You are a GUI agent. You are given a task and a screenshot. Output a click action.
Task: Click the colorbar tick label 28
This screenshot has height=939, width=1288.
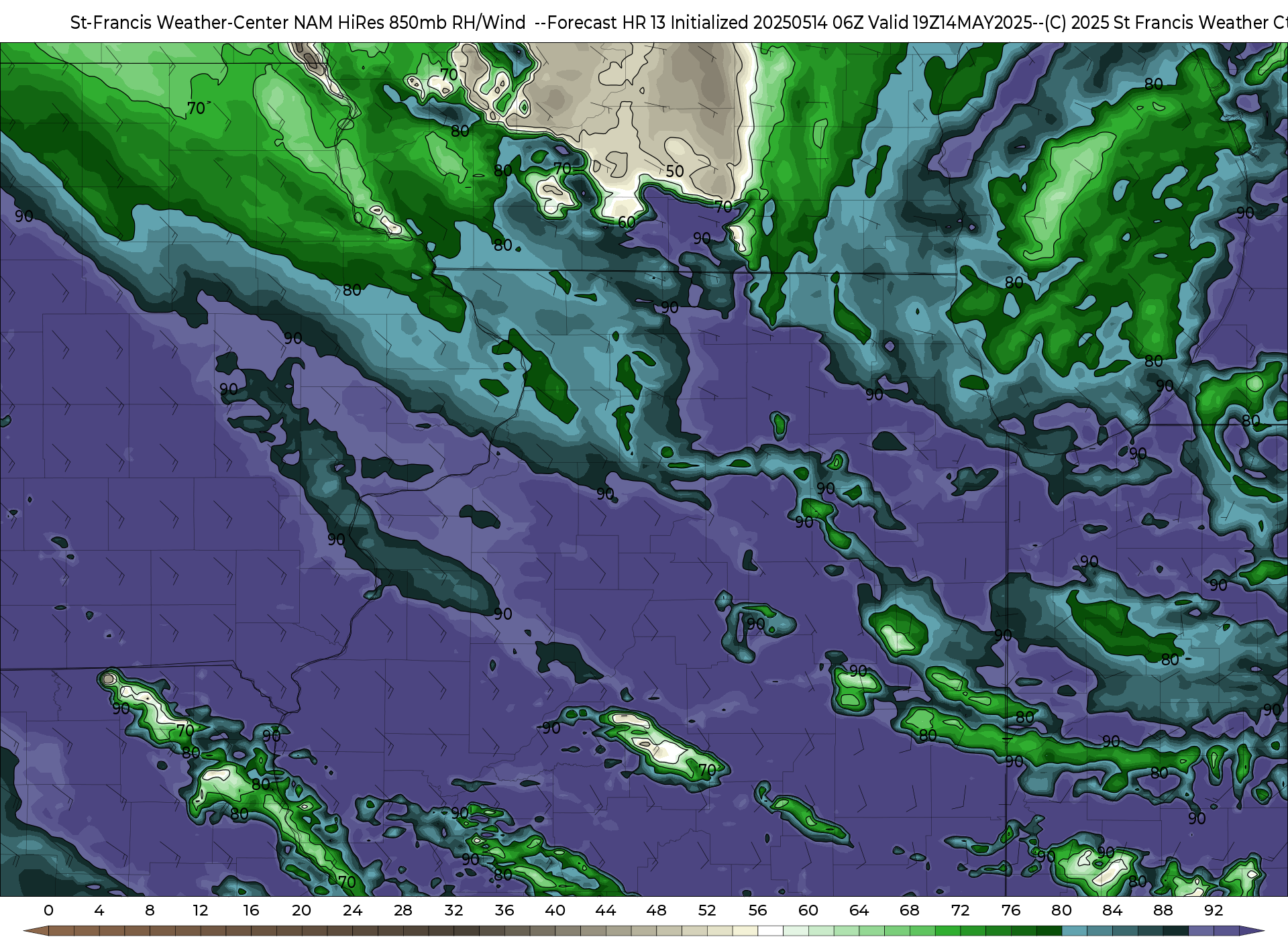point(403,910)
